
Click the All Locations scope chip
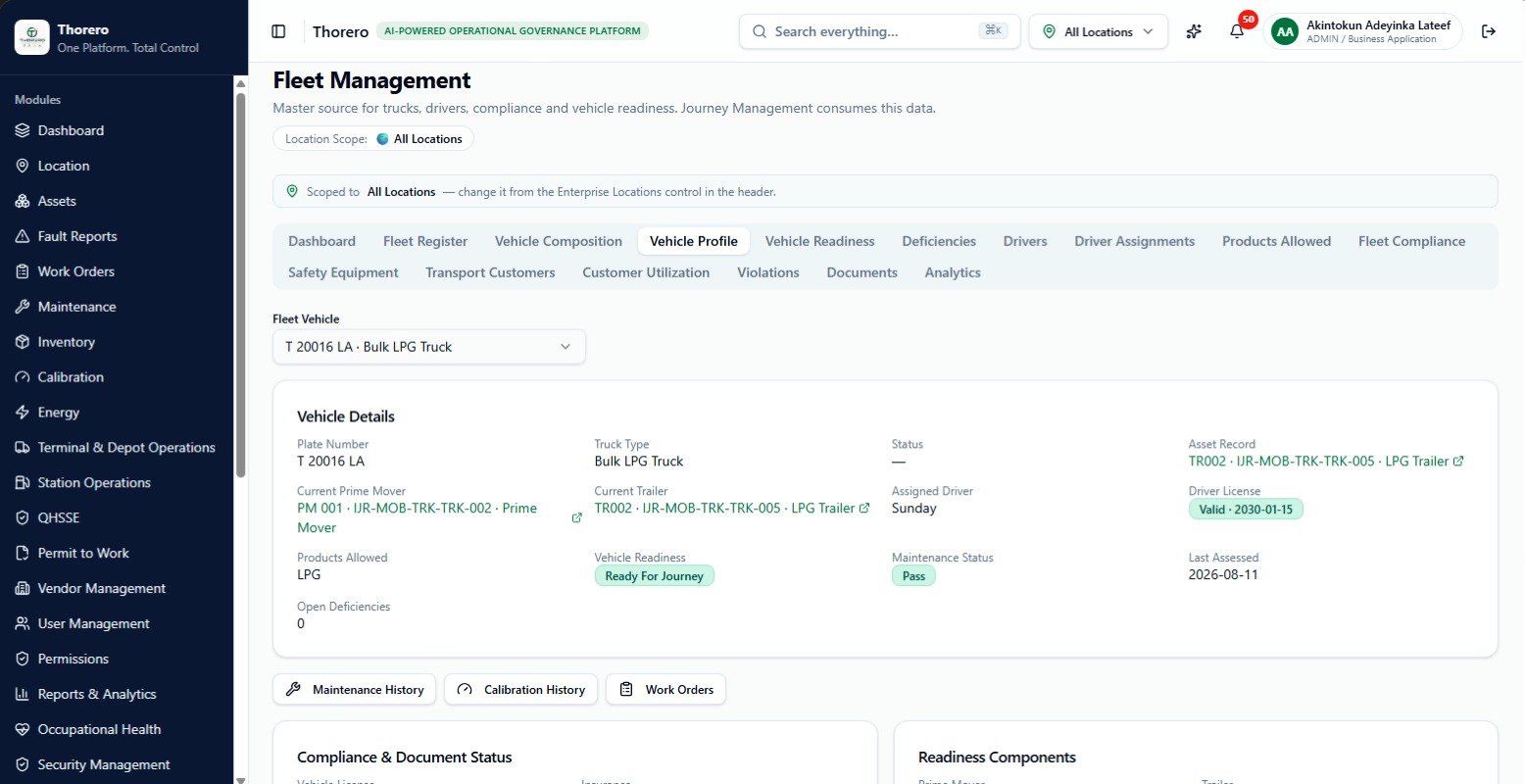click(373, 139)
